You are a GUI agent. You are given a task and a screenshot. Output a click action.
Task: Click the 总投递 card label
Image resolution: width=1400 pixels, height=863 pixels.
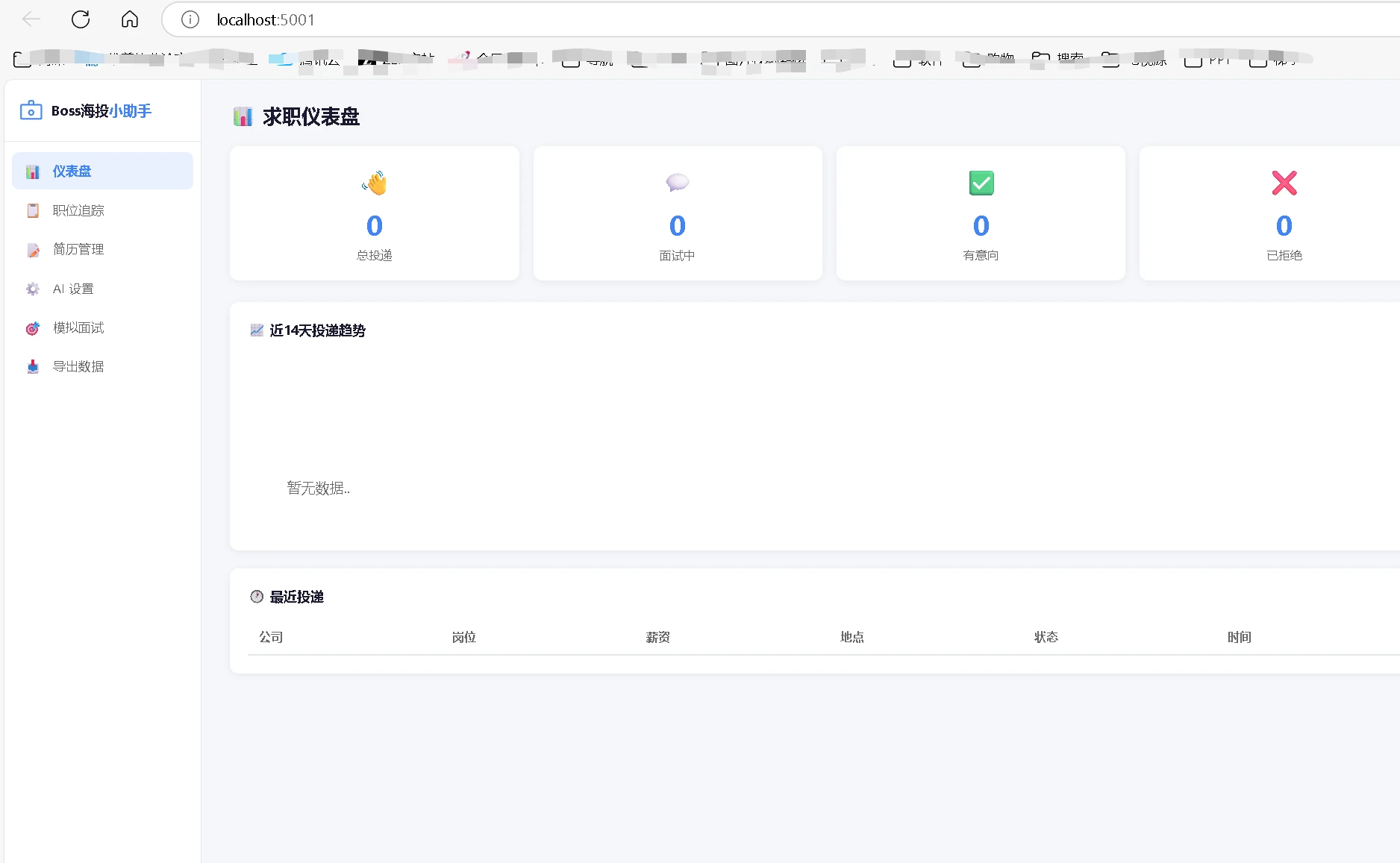(x=375, y=255)
